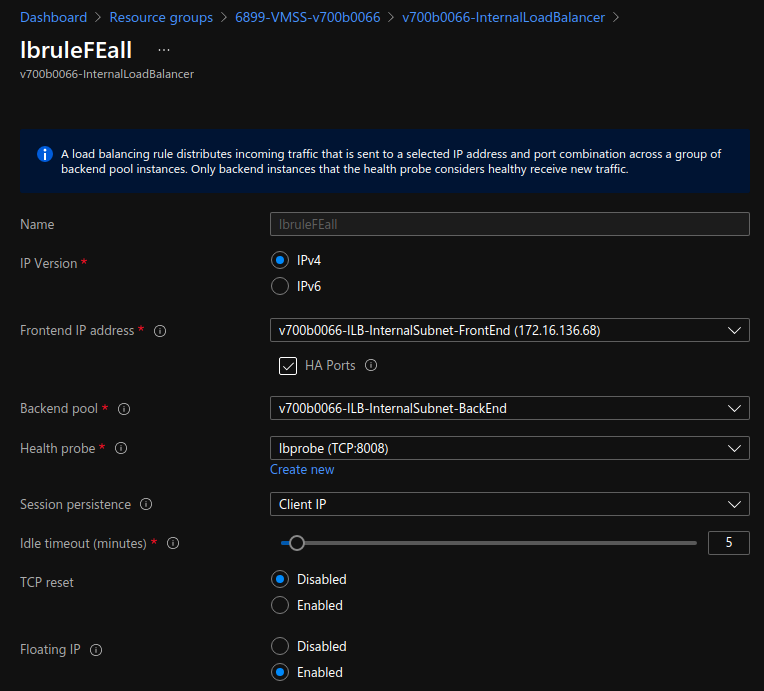
Task: Navigate to Dashboard breadcrumb
Action: point(53,17)
